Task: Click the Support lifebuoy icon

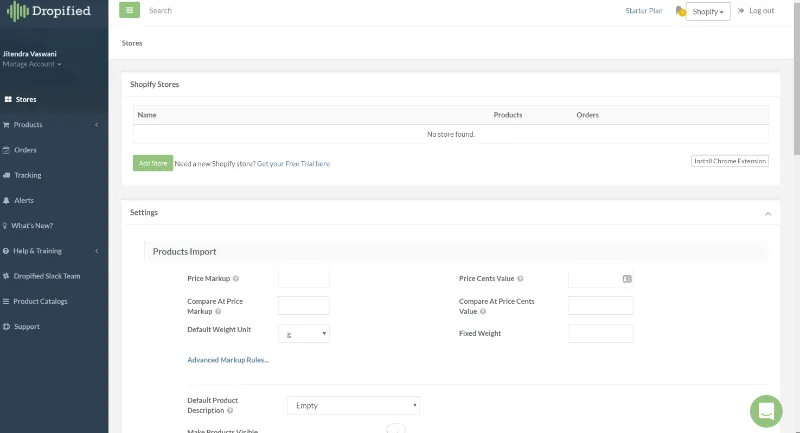Action: pyautogui.click(x=6, y=326)
